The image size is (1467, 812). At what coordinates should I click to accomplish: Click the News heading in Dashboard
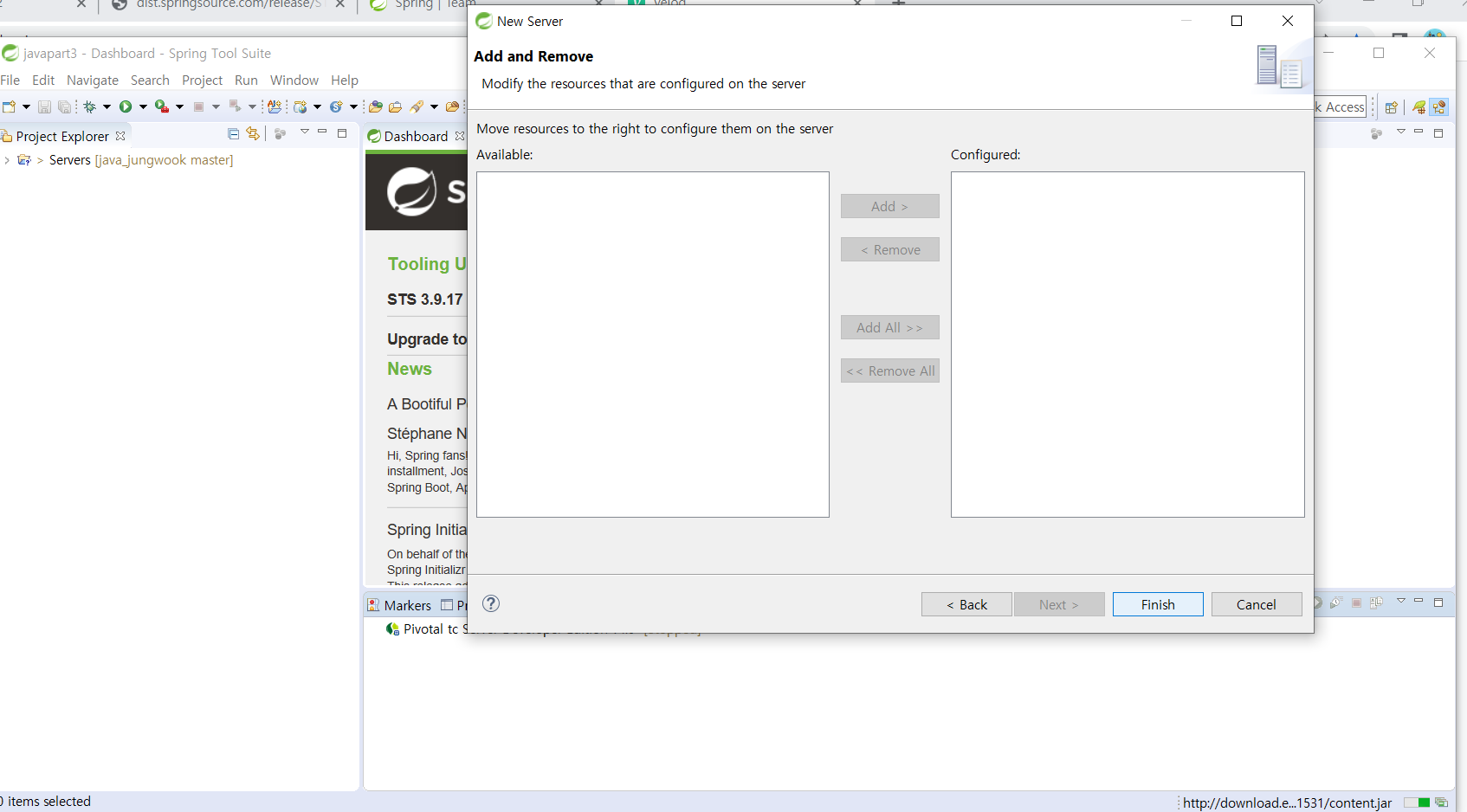pyautogui.click(x=410, y=369)
